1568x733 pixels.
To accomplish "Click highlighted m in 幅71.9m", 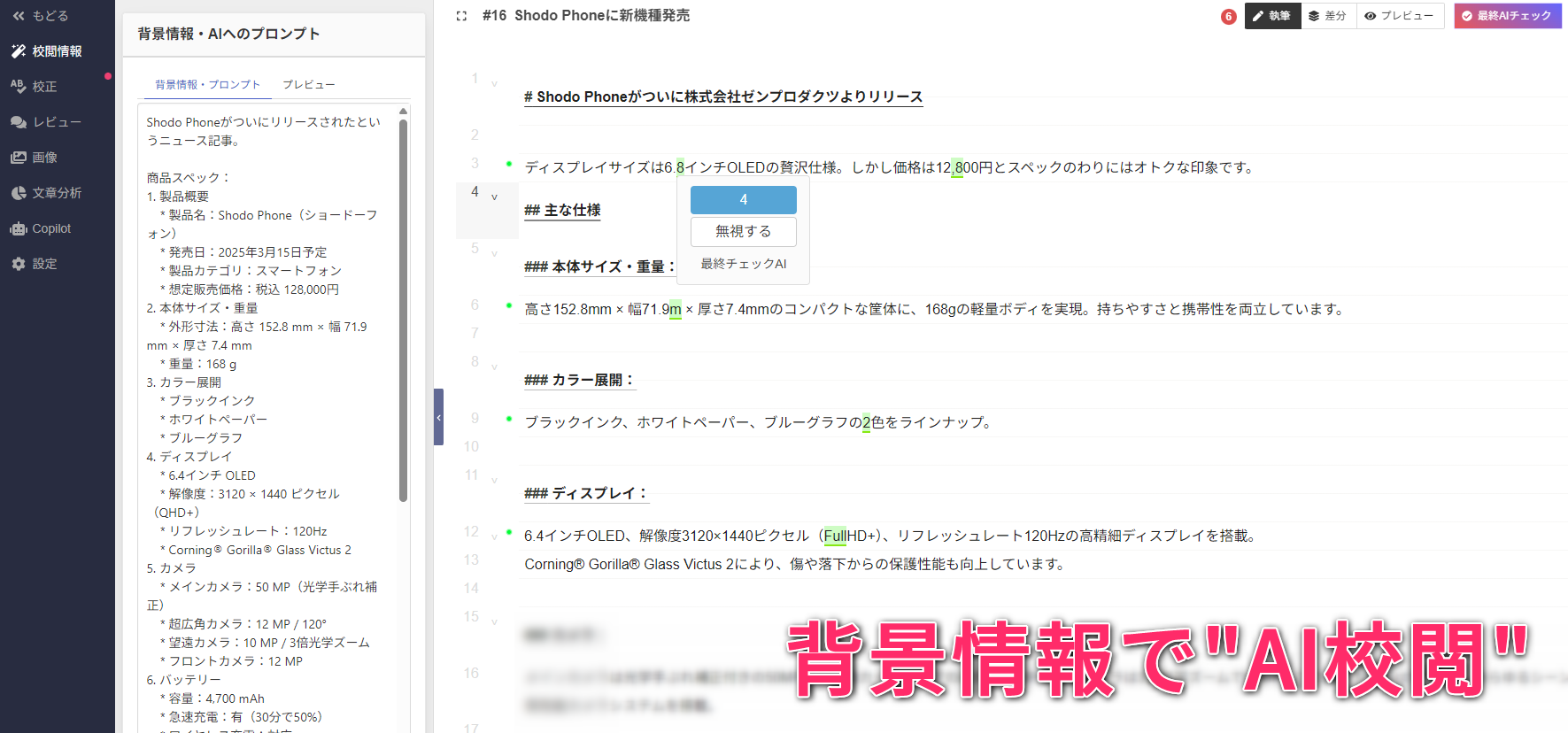I will 676,309.
